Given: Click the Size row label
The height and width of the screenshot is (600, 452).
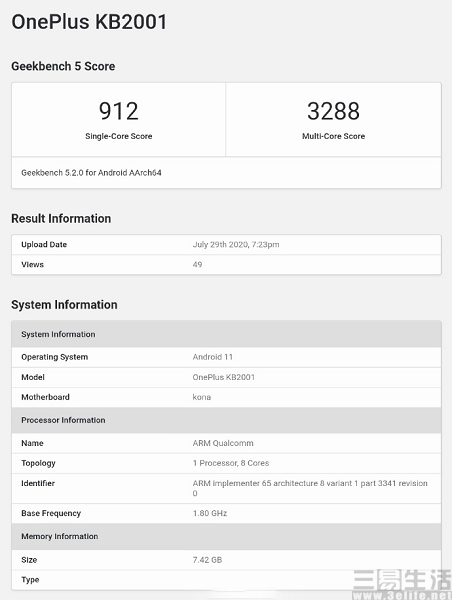Looking at the screenshot, I should click(29, 560).
